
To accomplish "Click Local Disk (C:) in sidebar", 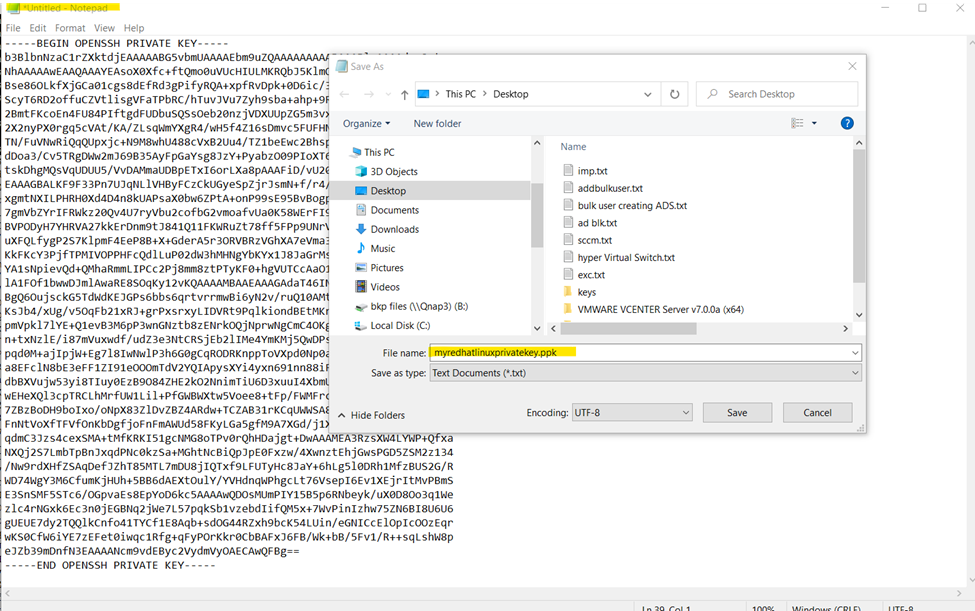I will pos(400,325).
